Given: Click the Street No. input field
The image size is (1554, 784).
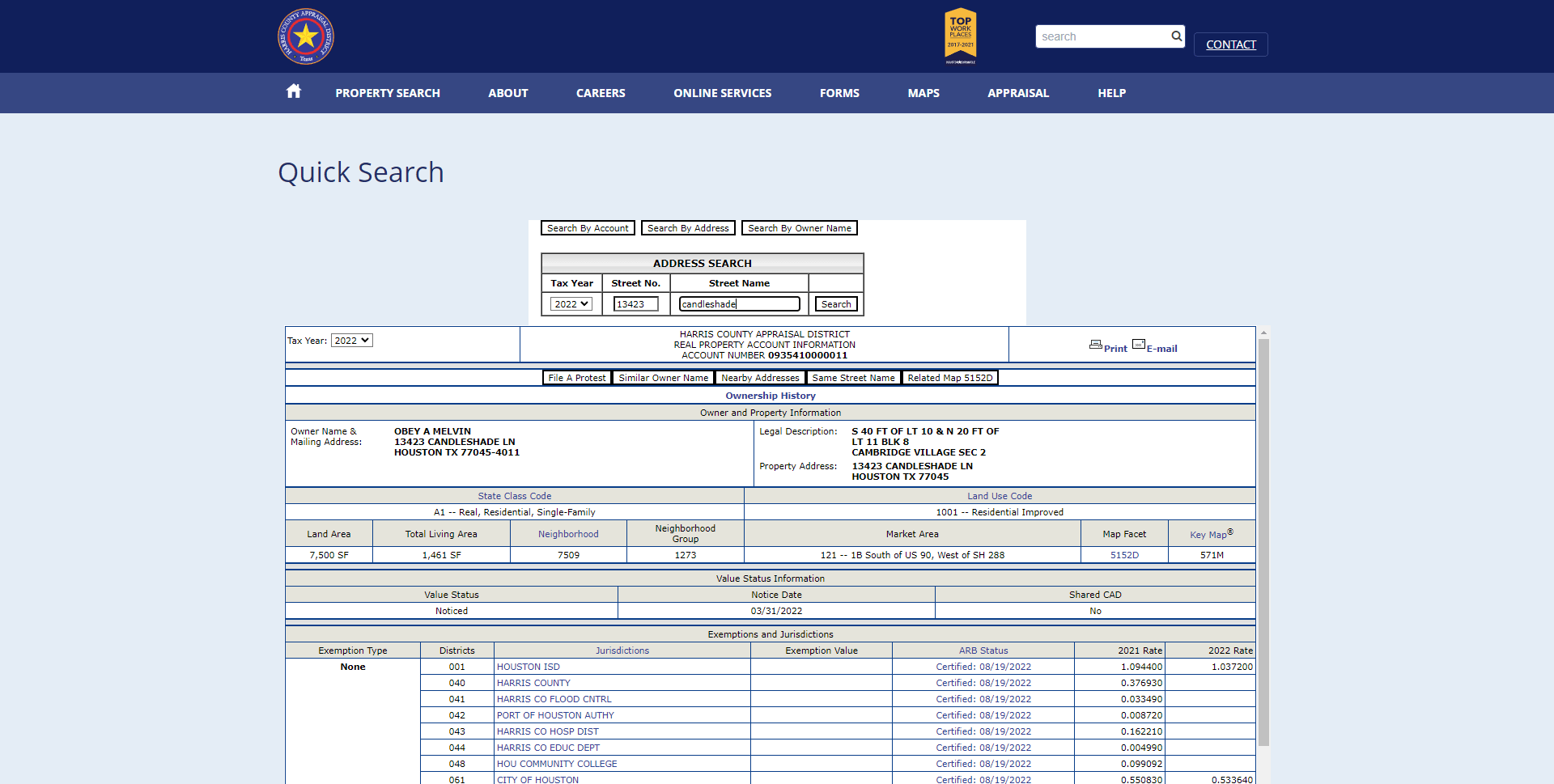Looking at the screenshot, I should click(x=636, y=304).
